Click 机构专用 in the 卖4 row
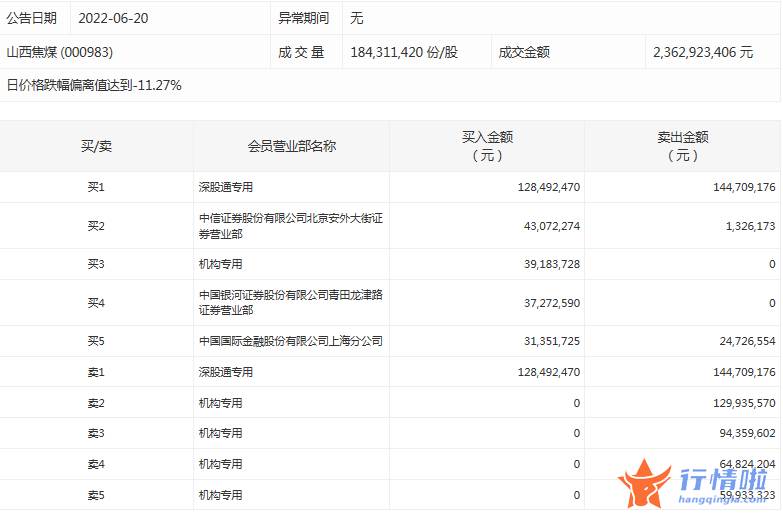Screen dimensions: 783x514 coord(220,465)
